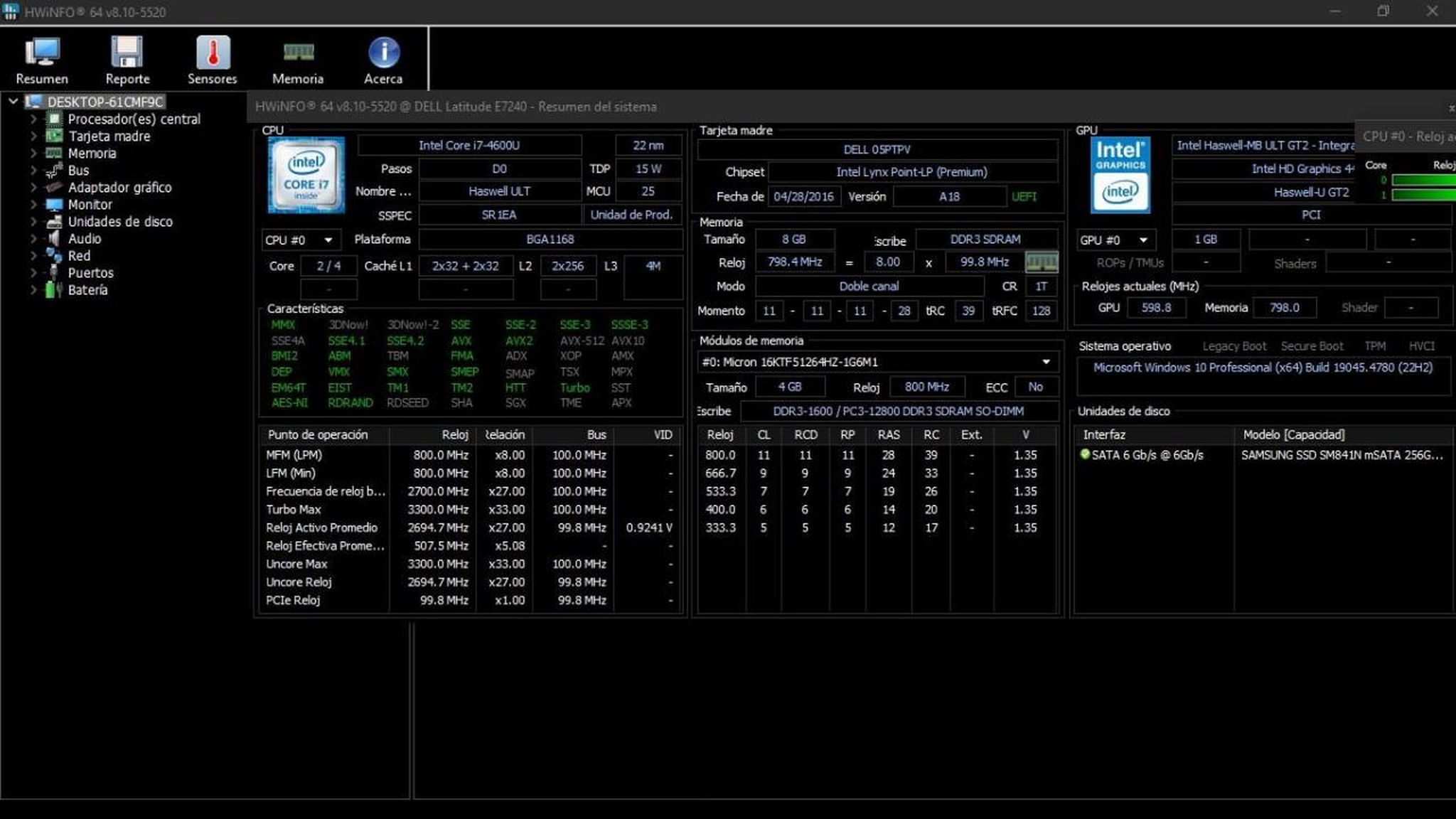Select Adaptador gráfico tree item

[119, 188]
